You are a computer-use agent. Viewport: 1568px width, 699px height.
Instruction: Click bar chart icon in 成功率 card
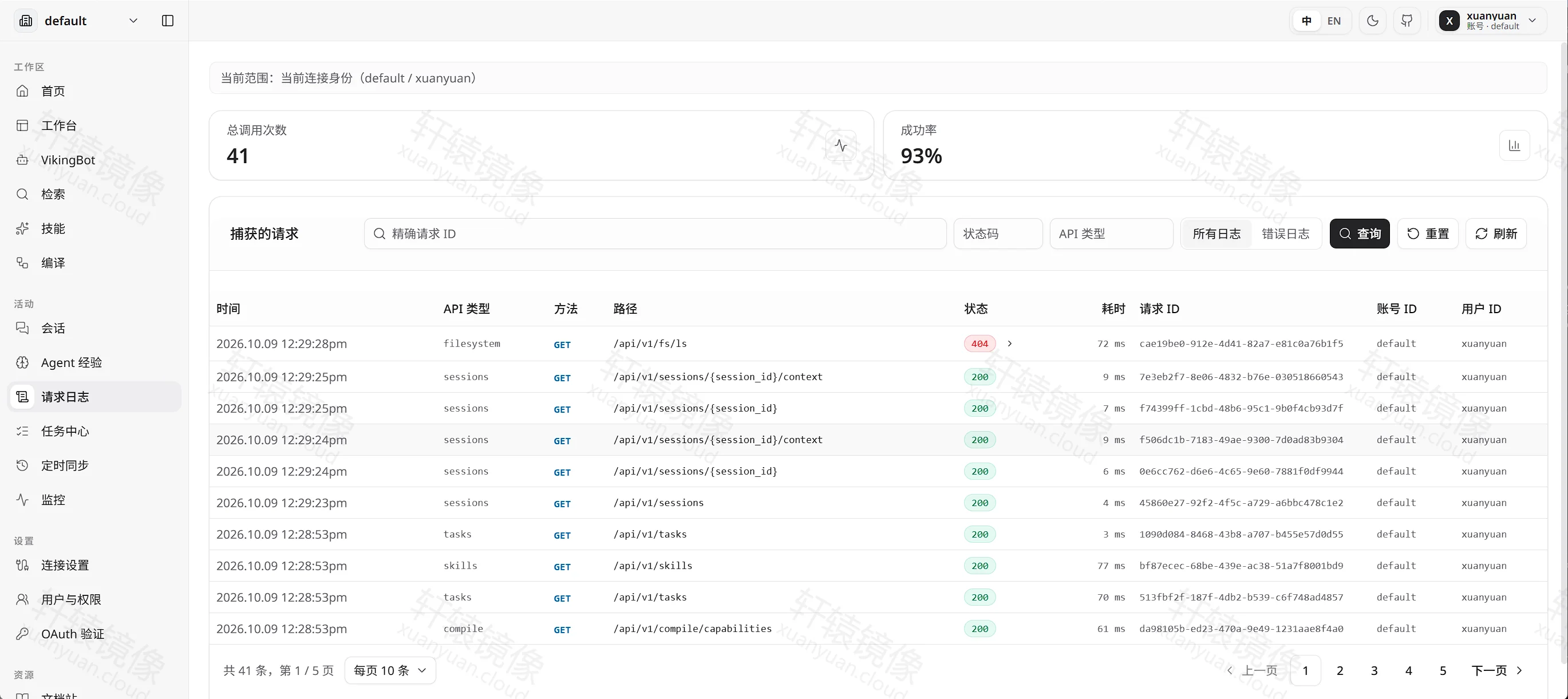pos(1514,145)
